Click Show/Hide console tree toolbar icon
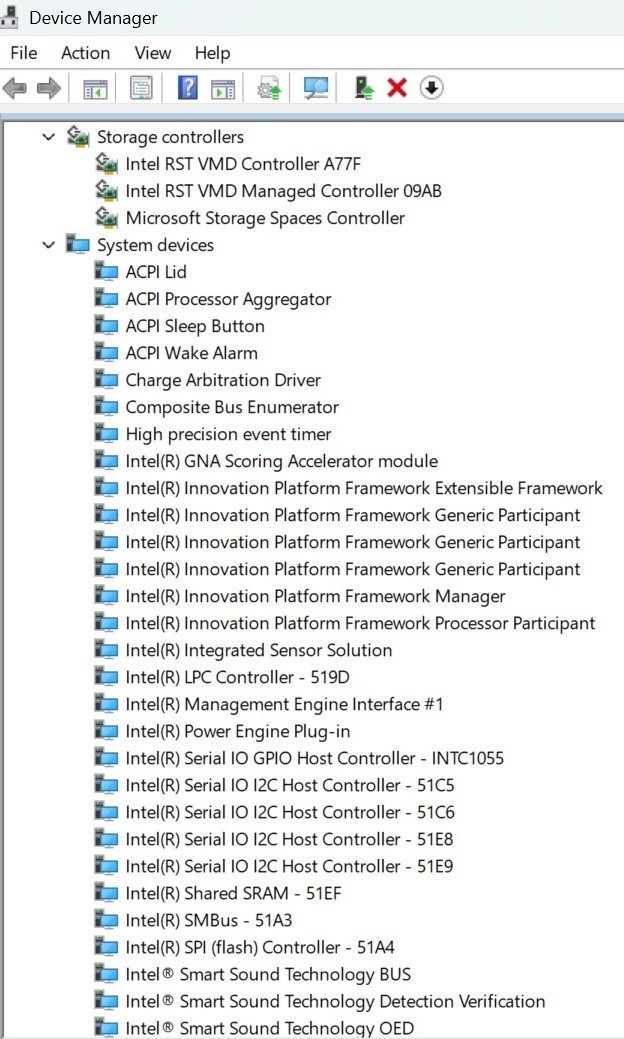 [95, 87]
